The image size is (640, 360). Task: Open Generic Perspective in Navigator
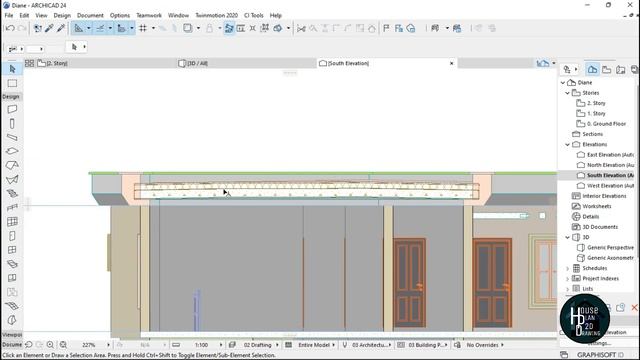(x=610, y=247)
